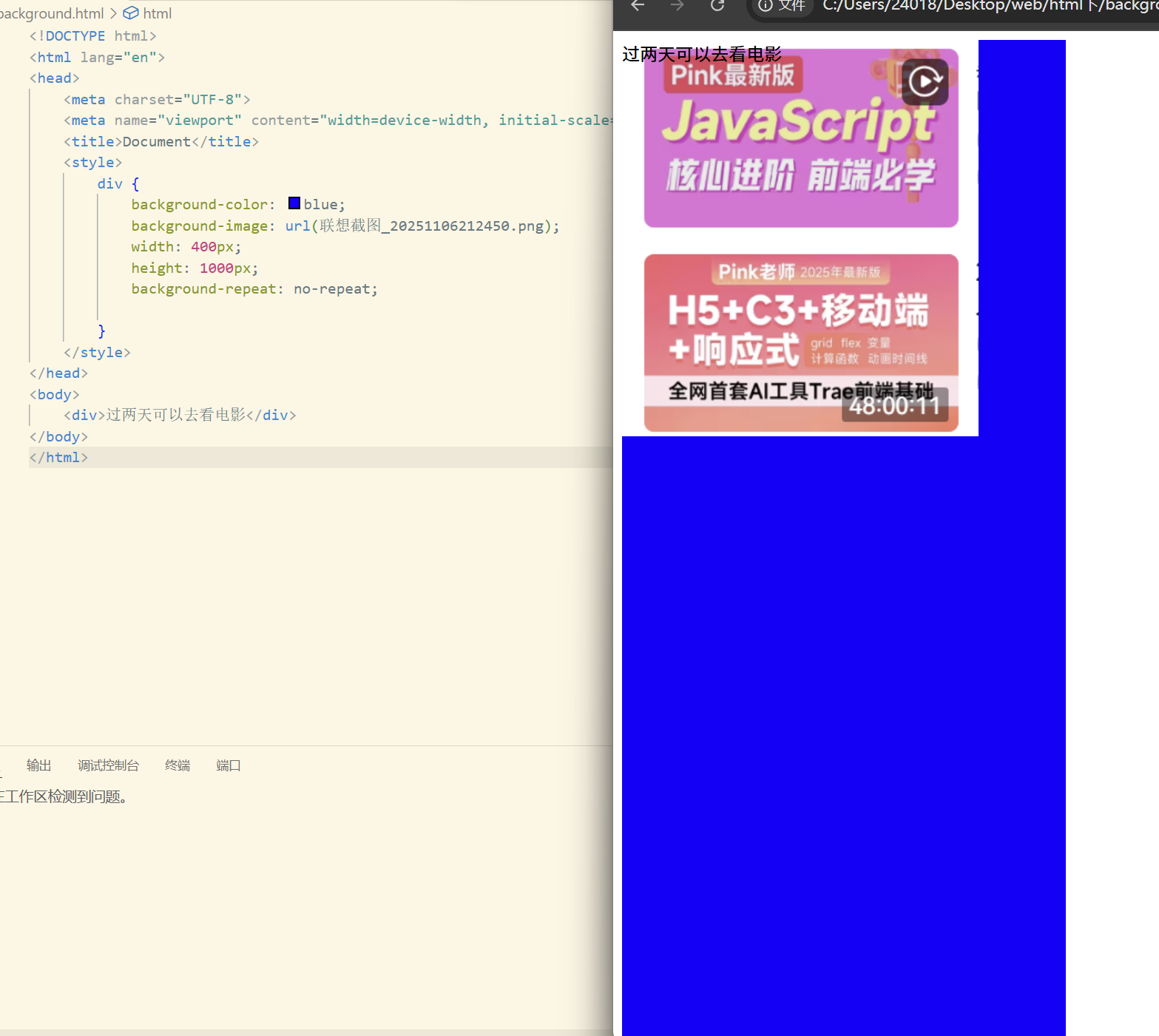1159x1036 pixels.
Task: Click the closing html tag line
Action: pyautogui.click(x=58, y=457)
